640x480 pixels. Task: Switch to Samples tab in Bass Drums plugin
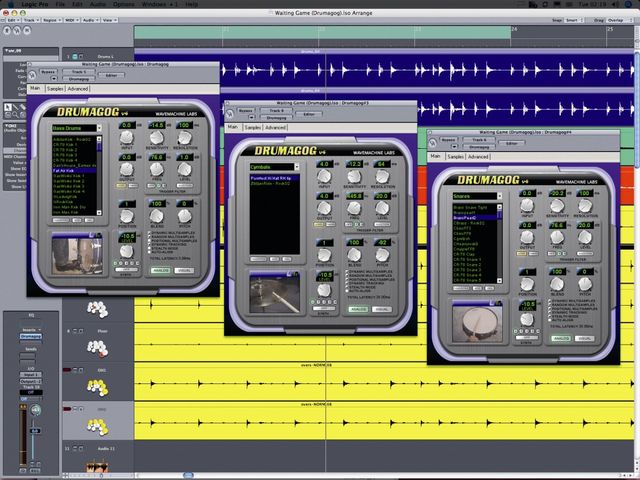[55, 89]
